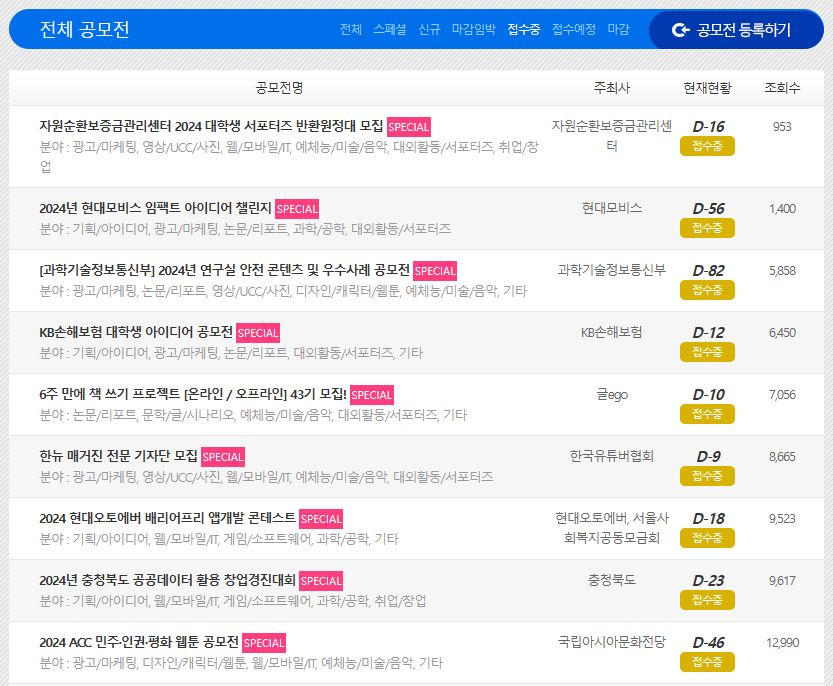Select the 마감임박 filter tab
Image resolution: width=833 pixels, height=686 pixels.
(x=474, y=29)
